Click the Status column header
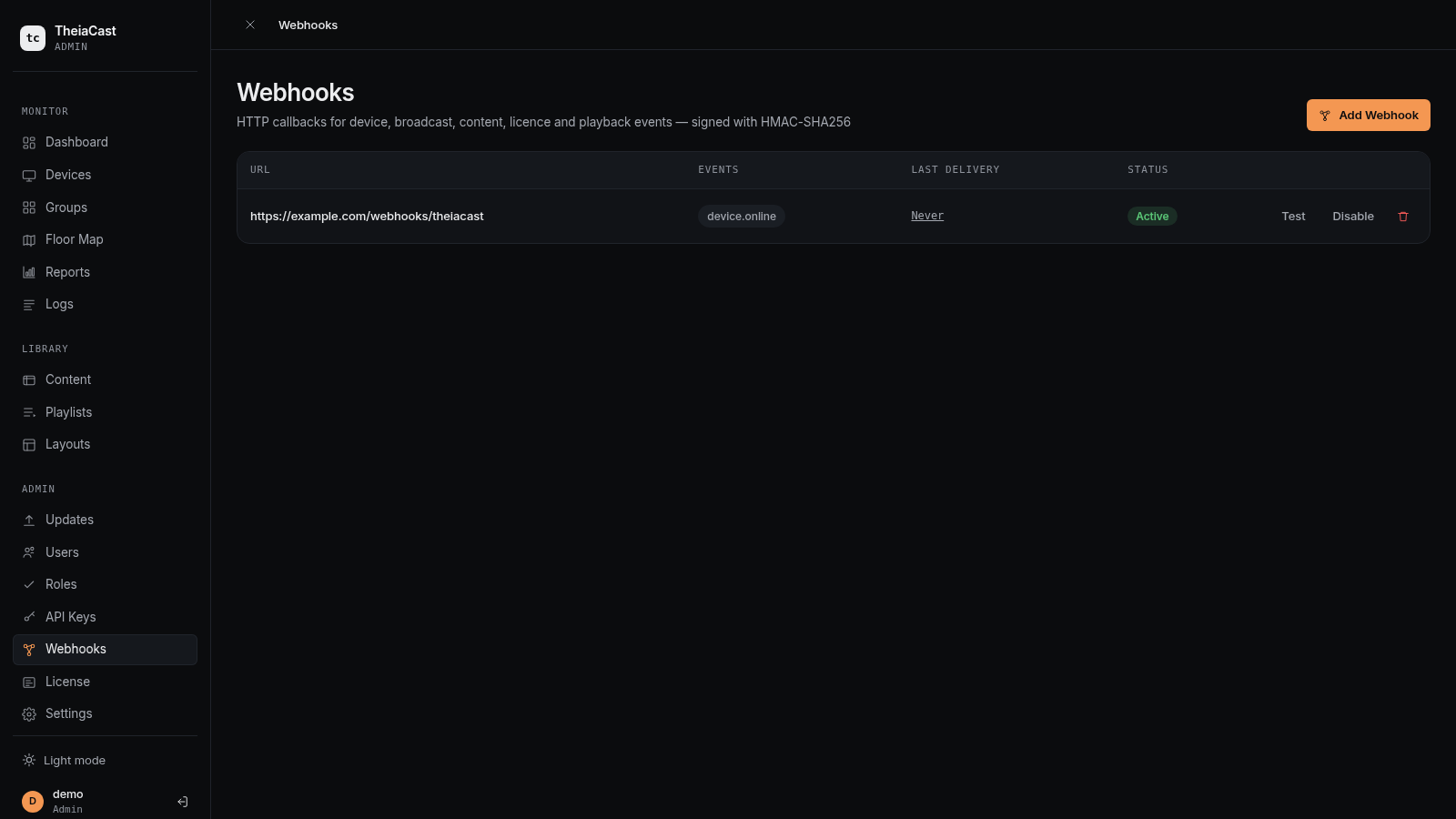The image size is (1456, 819). coord(1148,170)
